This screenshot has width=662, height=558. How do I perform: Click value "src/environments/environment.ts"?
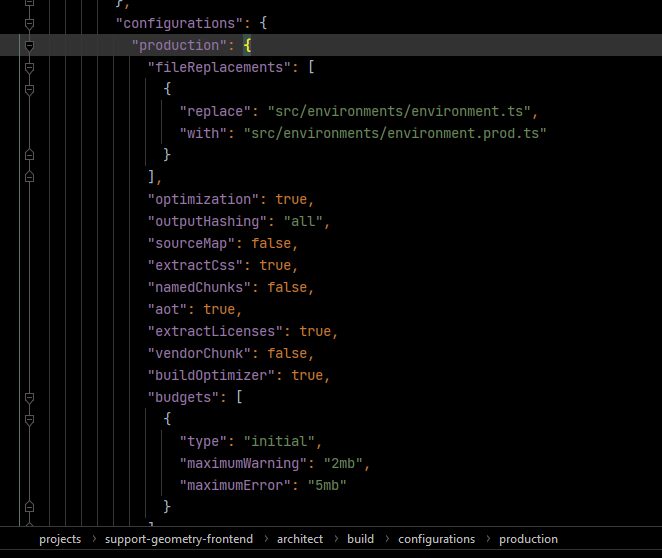[399, 111]
